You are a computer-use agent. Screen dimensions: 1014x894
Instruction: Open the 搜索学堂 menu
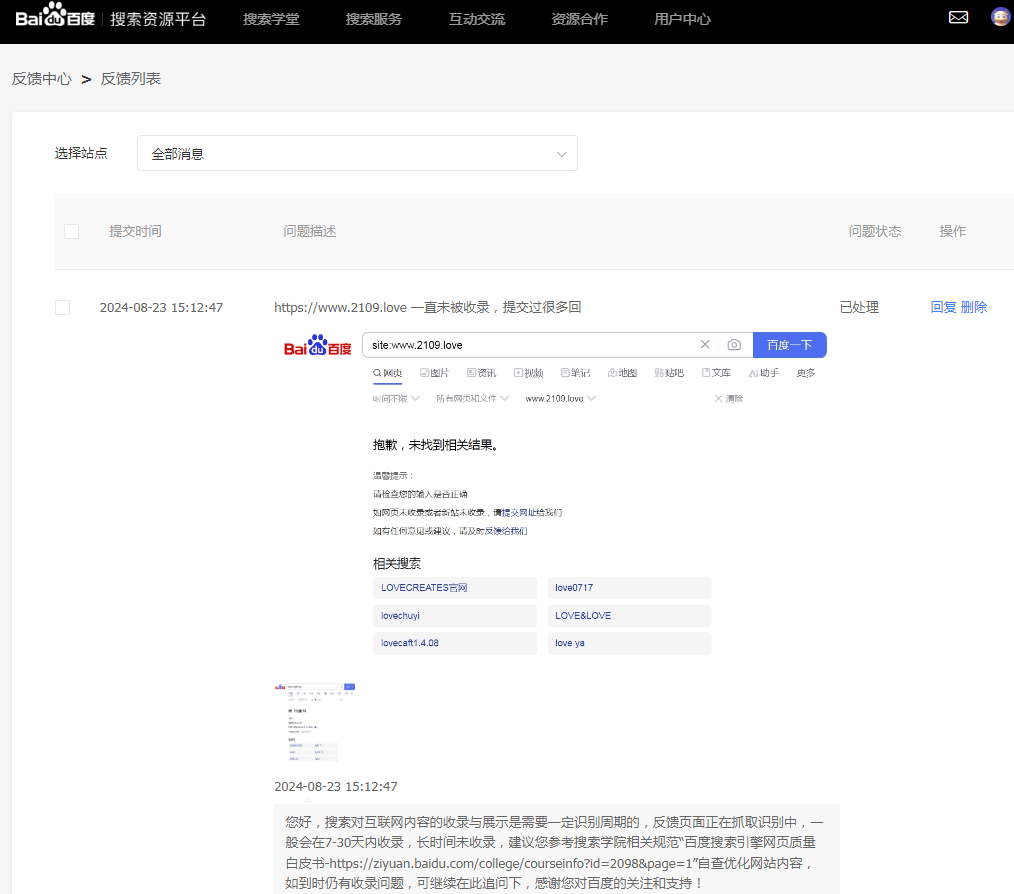coord(271,19)
